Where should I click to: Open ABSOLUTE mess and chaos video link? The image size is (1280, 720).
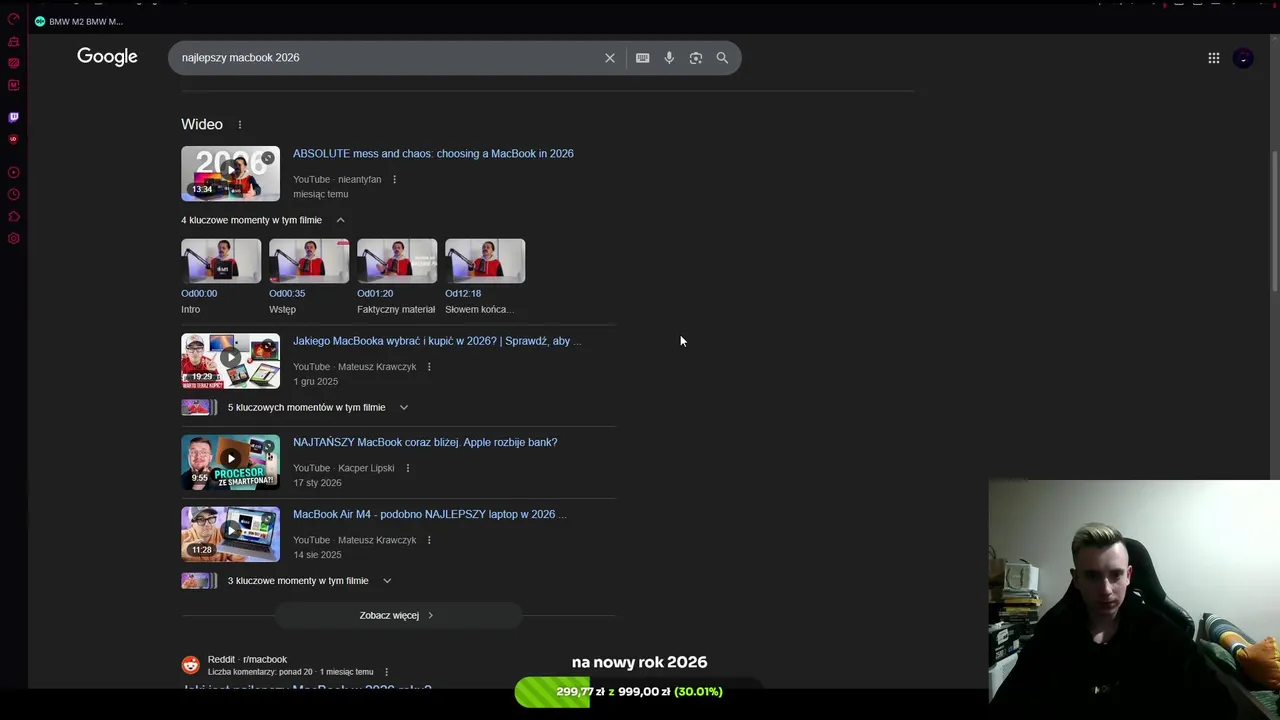click(x=433, y=154)
